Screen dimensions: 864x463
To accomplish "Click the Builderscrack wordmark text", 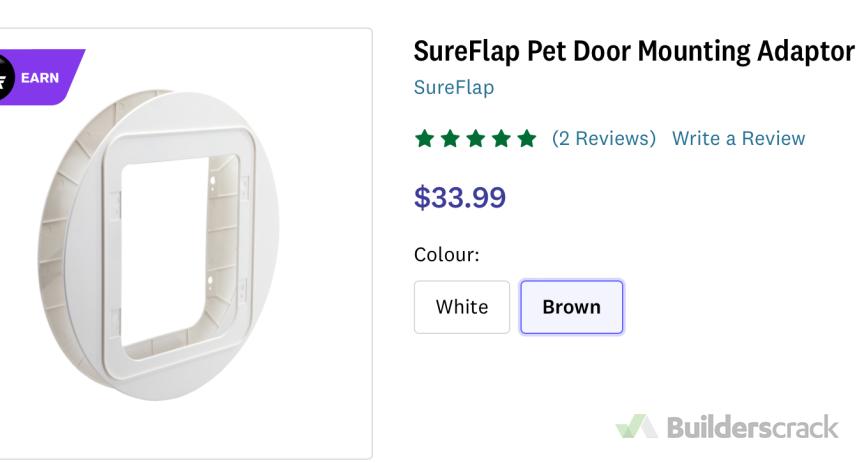I will (x=752, y=428).
